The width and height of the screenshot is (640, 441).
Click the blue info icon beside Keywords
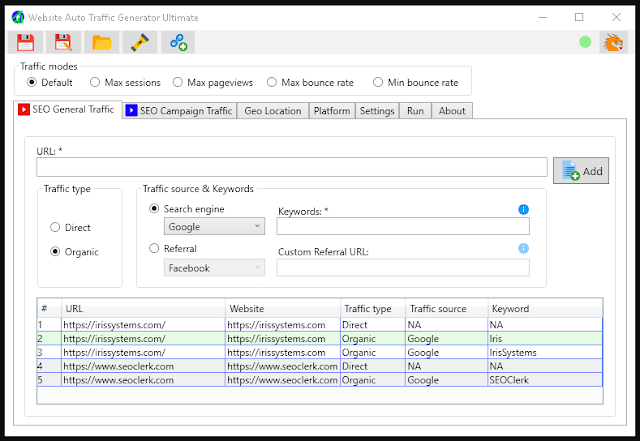[523, 209]
